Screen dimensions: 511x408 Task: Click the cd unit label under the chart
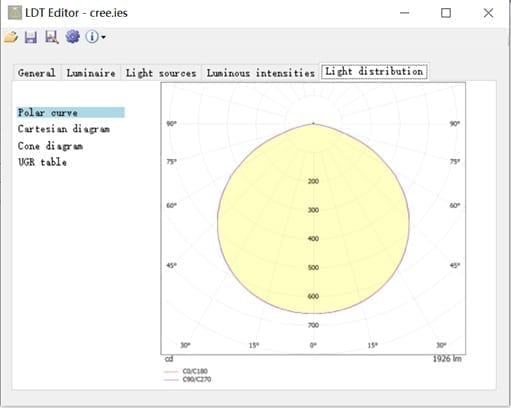point(169,359)
